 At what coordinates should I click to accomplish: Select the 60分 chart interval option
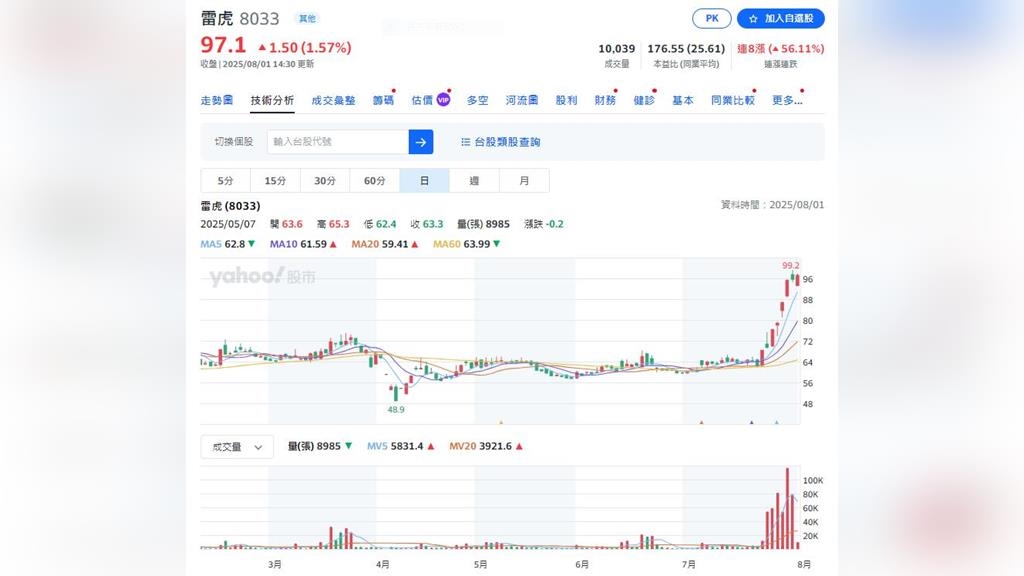tap(374, 181)
